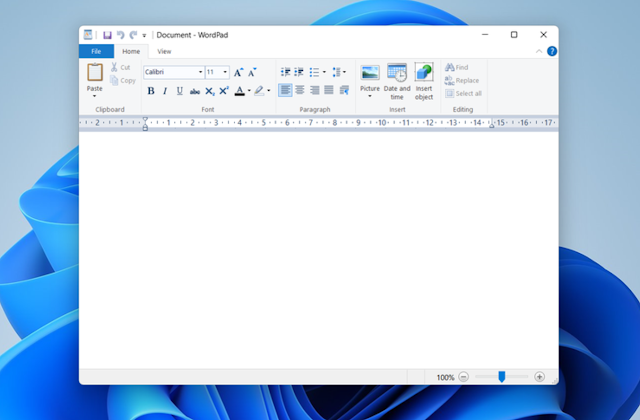Click the Select all button

pyautogui.click(x=464, y=93)
